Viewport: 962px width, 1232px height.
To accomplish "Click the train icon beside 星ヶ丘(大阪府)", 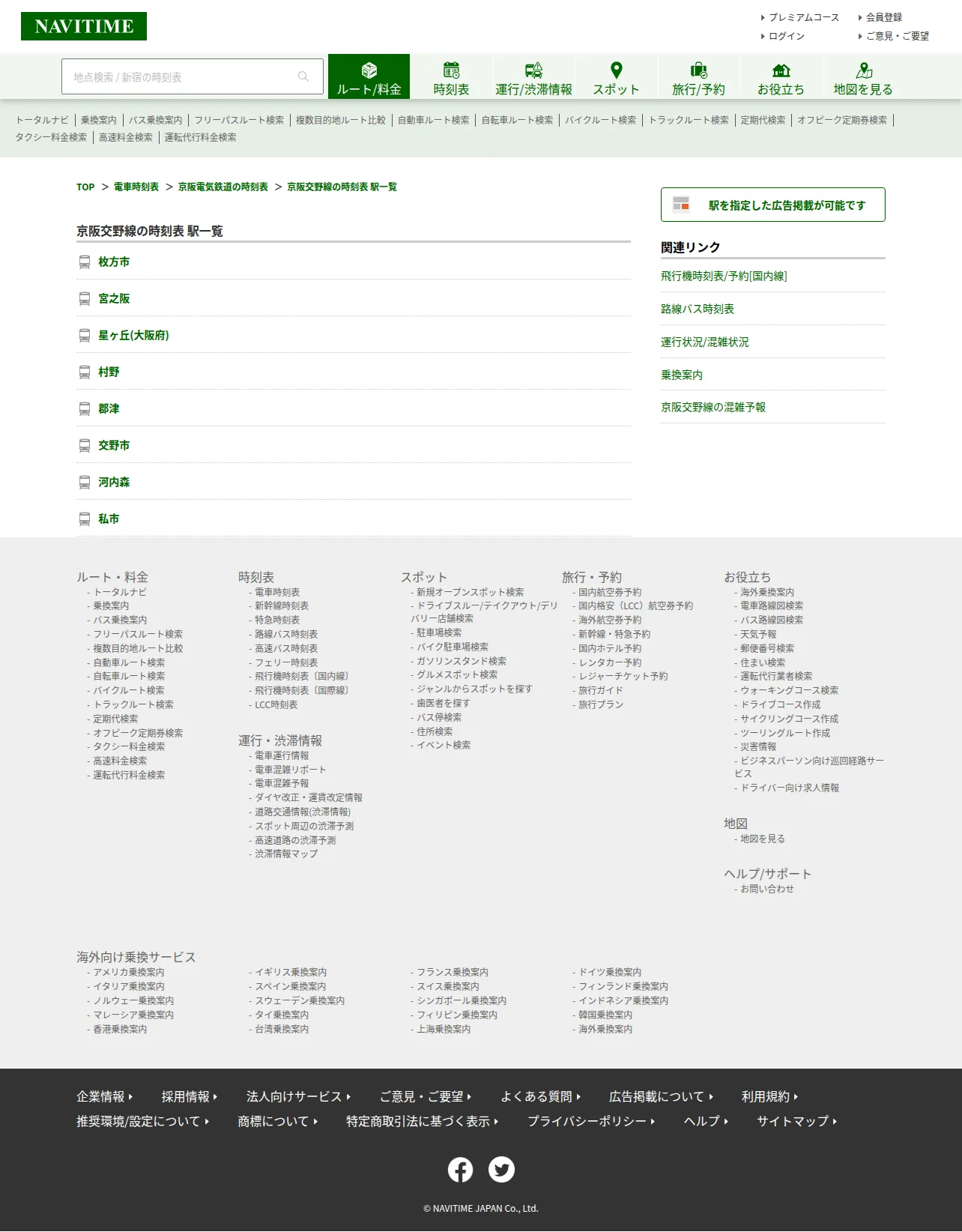I will coord(85,336).
